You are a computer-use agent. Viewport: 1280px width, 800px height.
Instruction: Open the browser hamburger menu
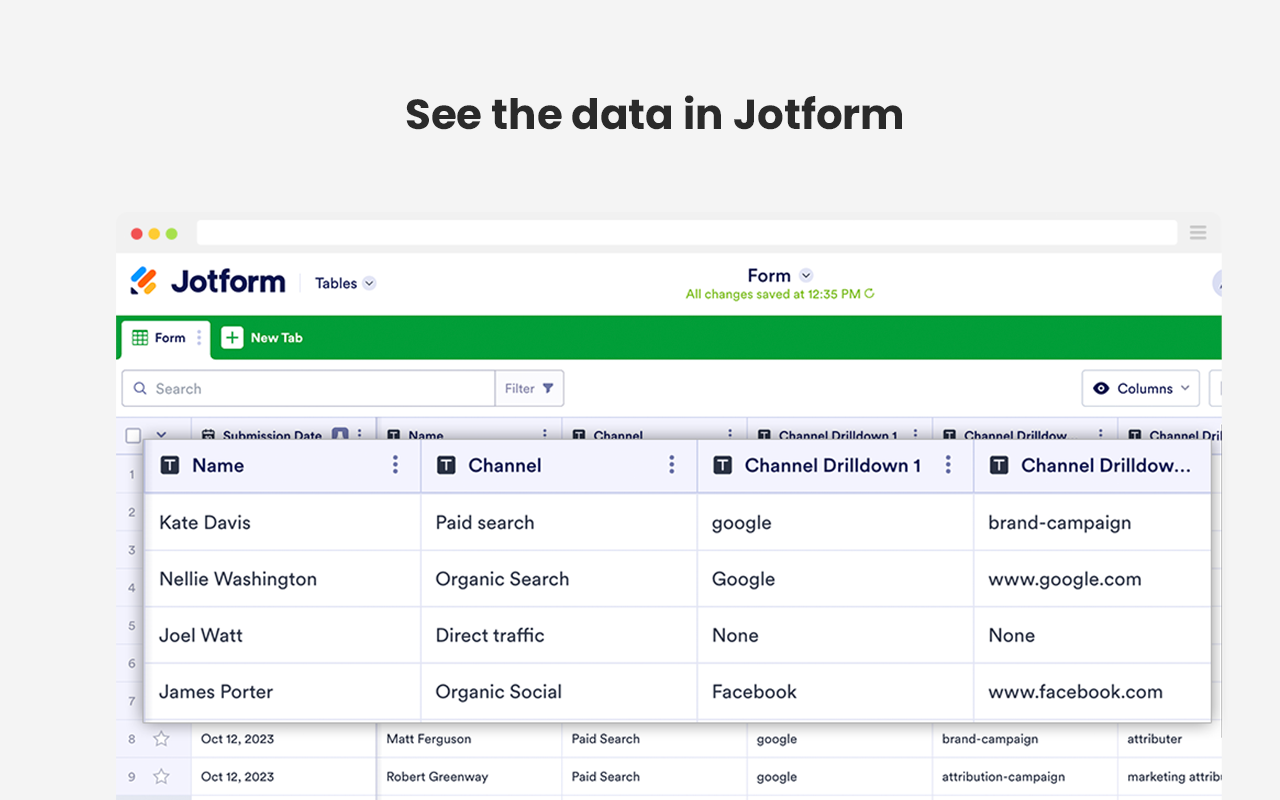pyautogui.click(x=1198, y=232)
